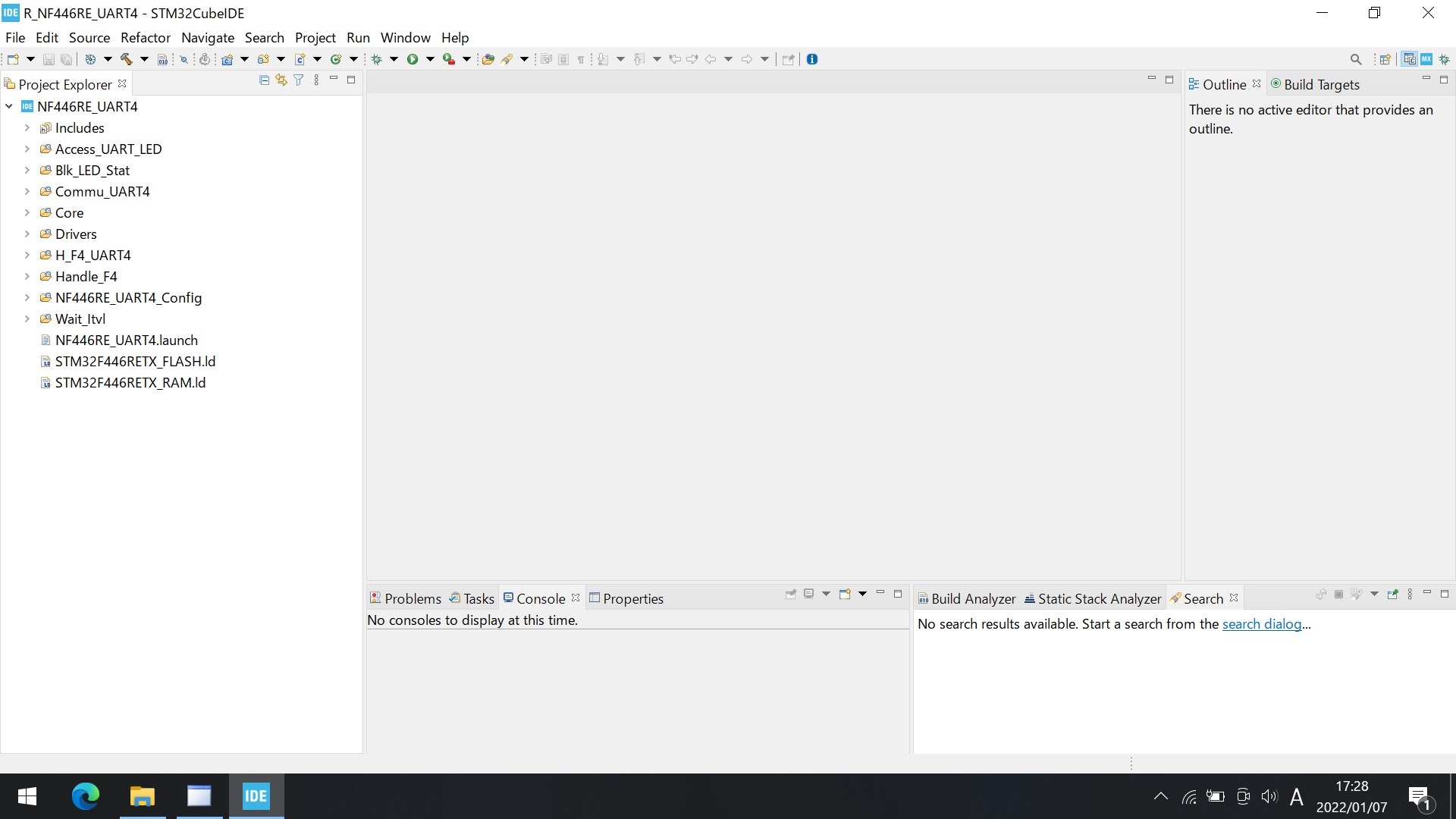Expand the Includes tree node
The height and width of the screenshot is (819, 1456).
[27, 128]
